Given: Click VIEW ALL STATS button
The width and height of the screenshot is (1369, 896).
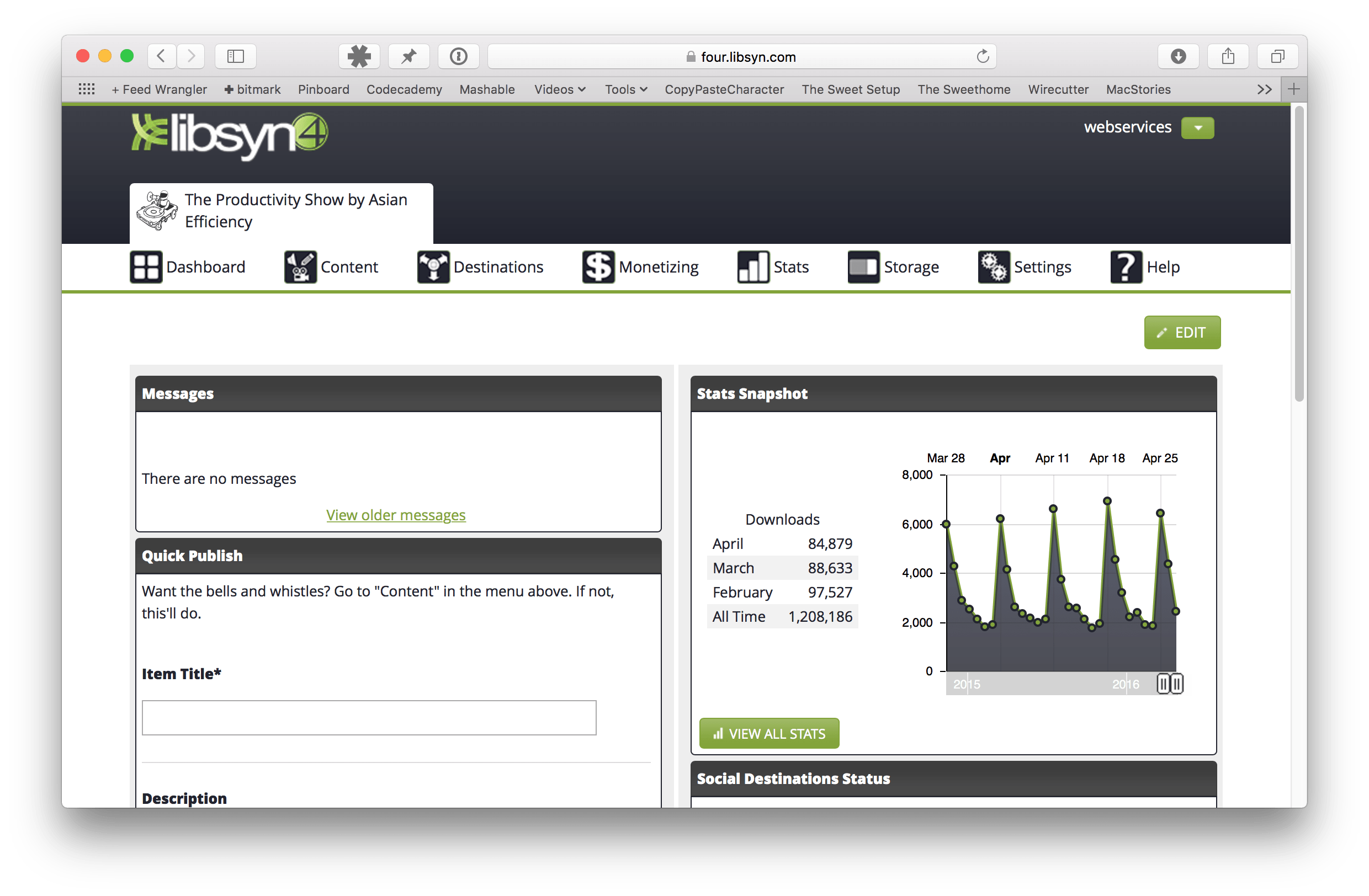Looking at the screenshot, I should pyautogui.click(x=769, y=733).
